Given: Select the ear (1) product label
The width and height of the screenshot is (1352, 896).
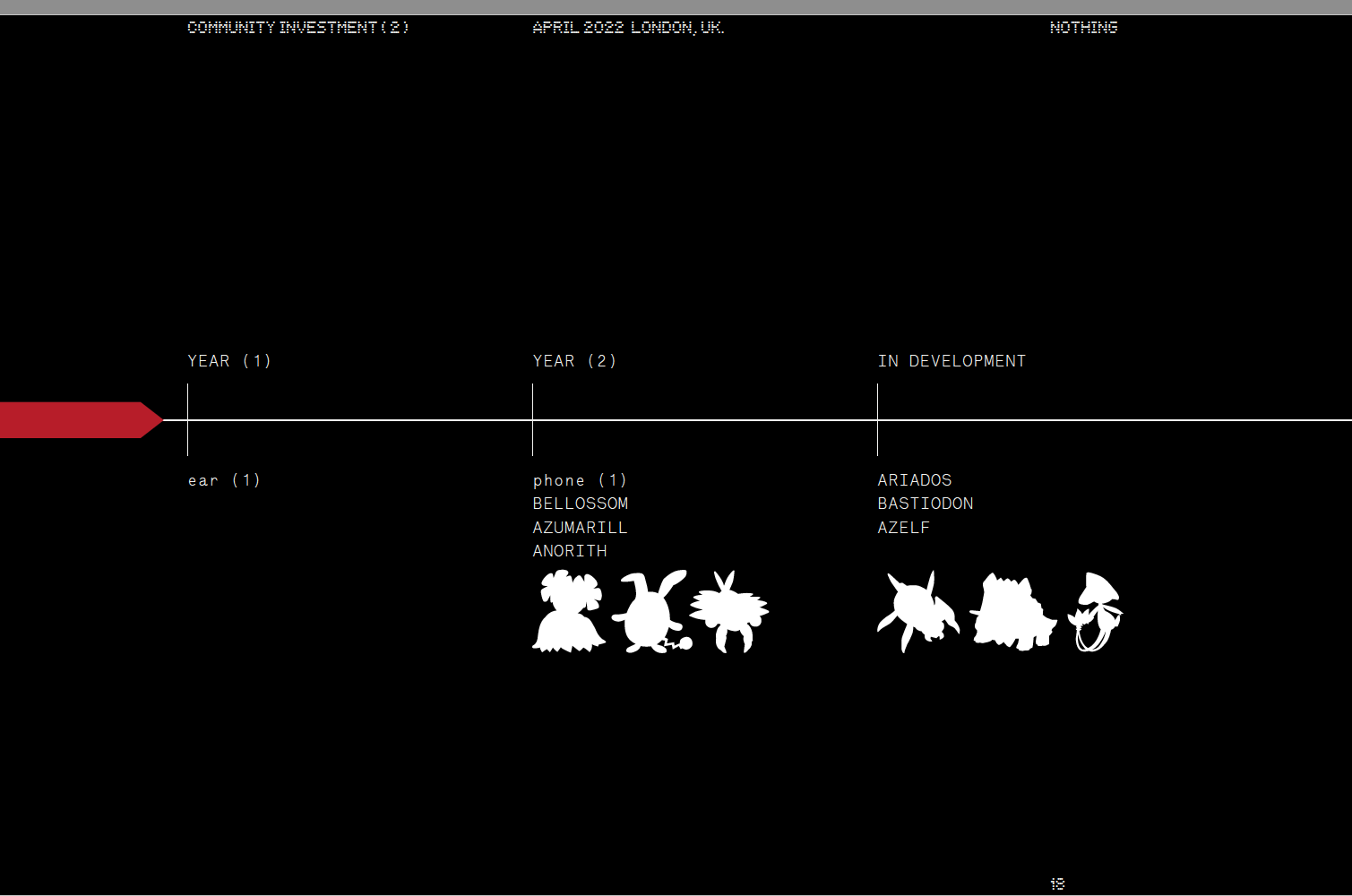Looking at the screenshot, I should (224, 480).
